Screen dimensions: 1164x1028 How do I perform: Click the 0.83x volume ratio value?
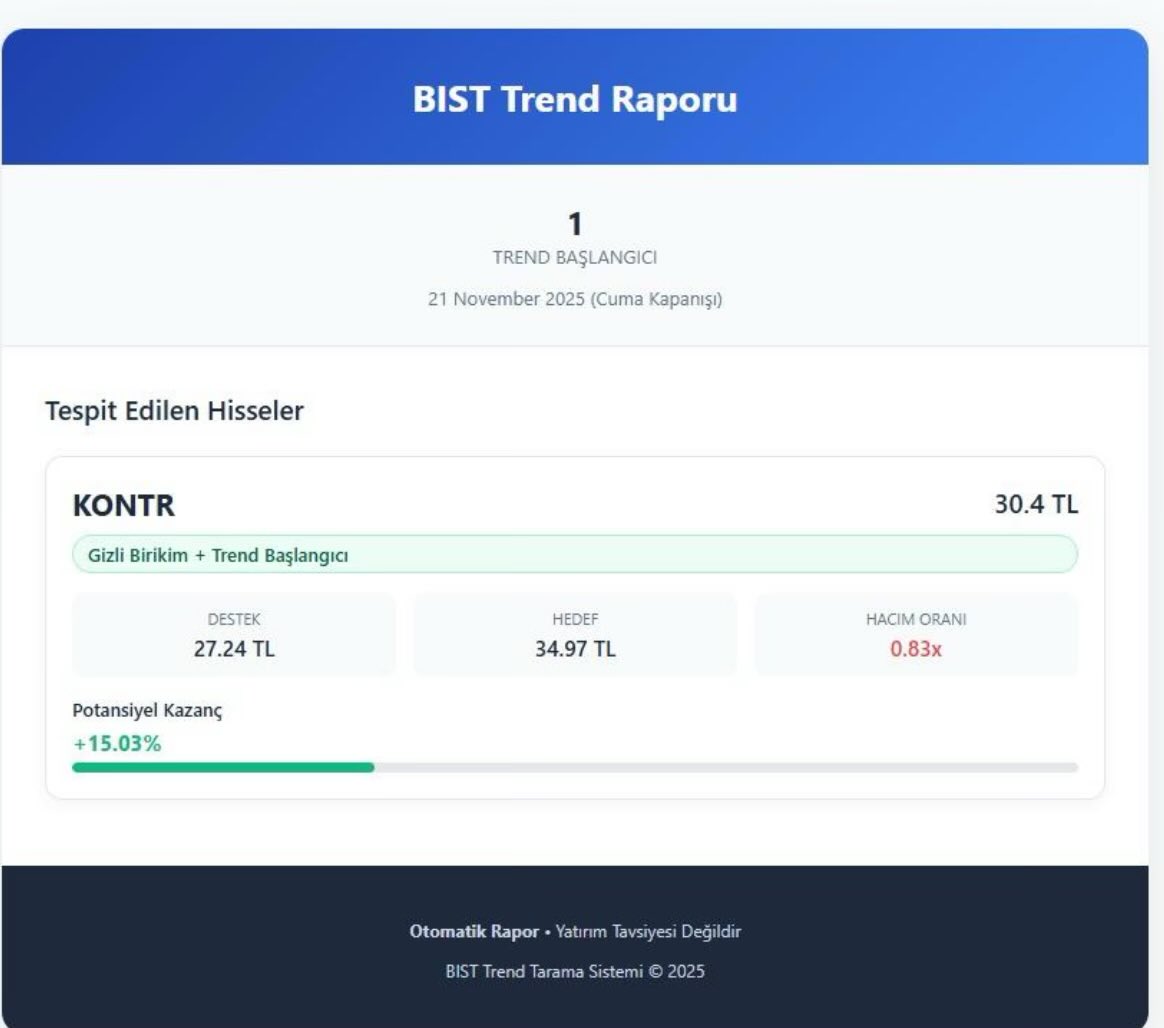[x=916, y=649]
